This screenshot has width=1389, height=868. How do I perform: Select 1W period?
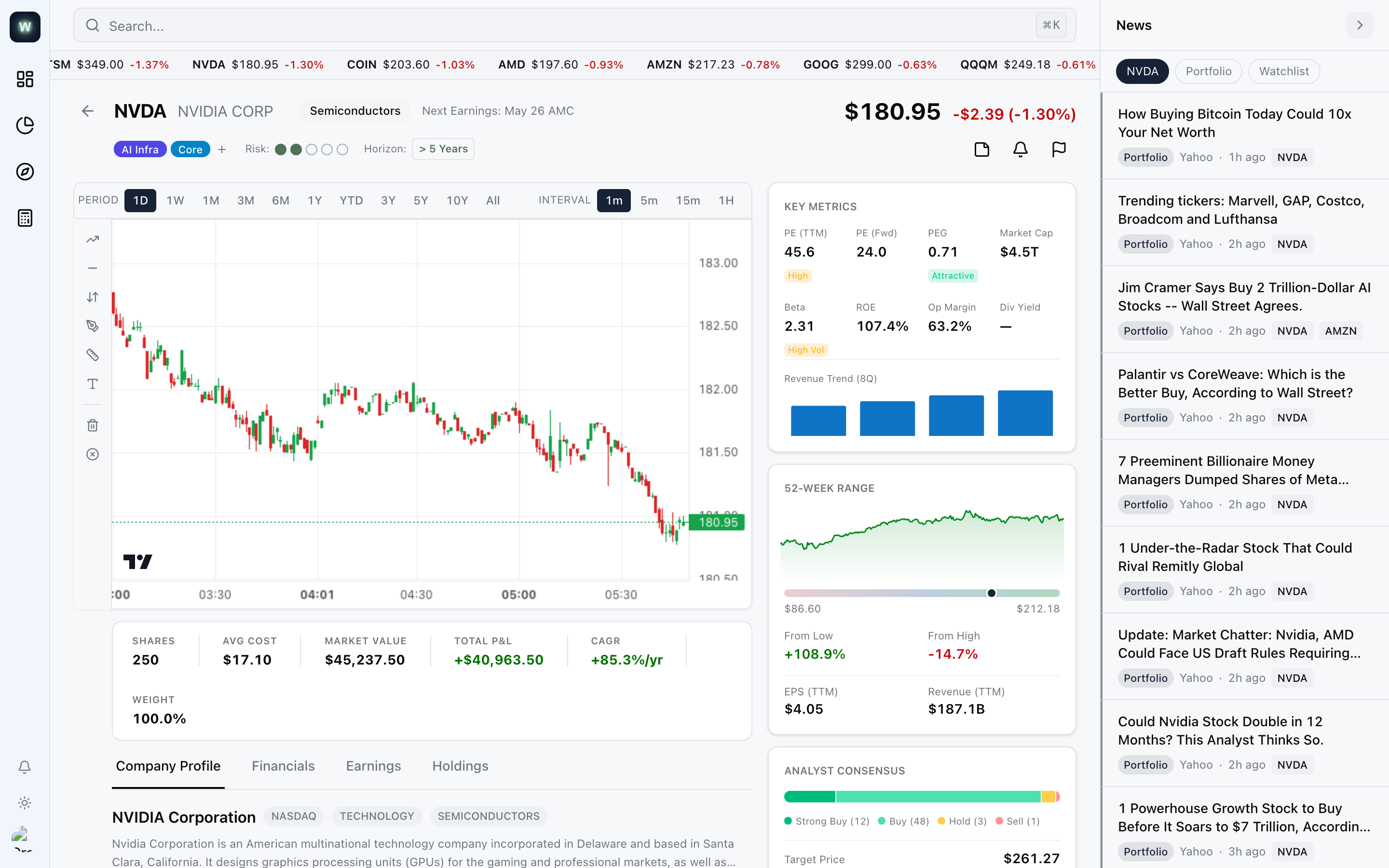[175, 200]
